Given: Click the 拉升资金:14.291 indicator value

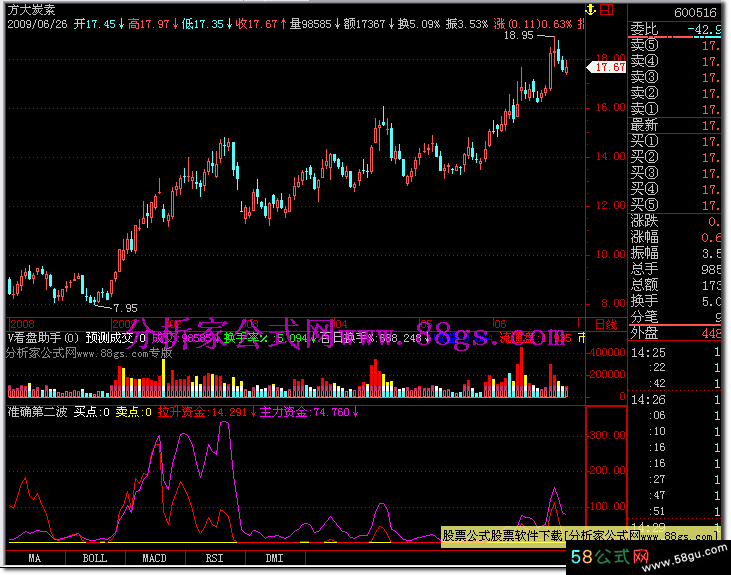Looking at the screenshot, I should [x=207, y=412].
